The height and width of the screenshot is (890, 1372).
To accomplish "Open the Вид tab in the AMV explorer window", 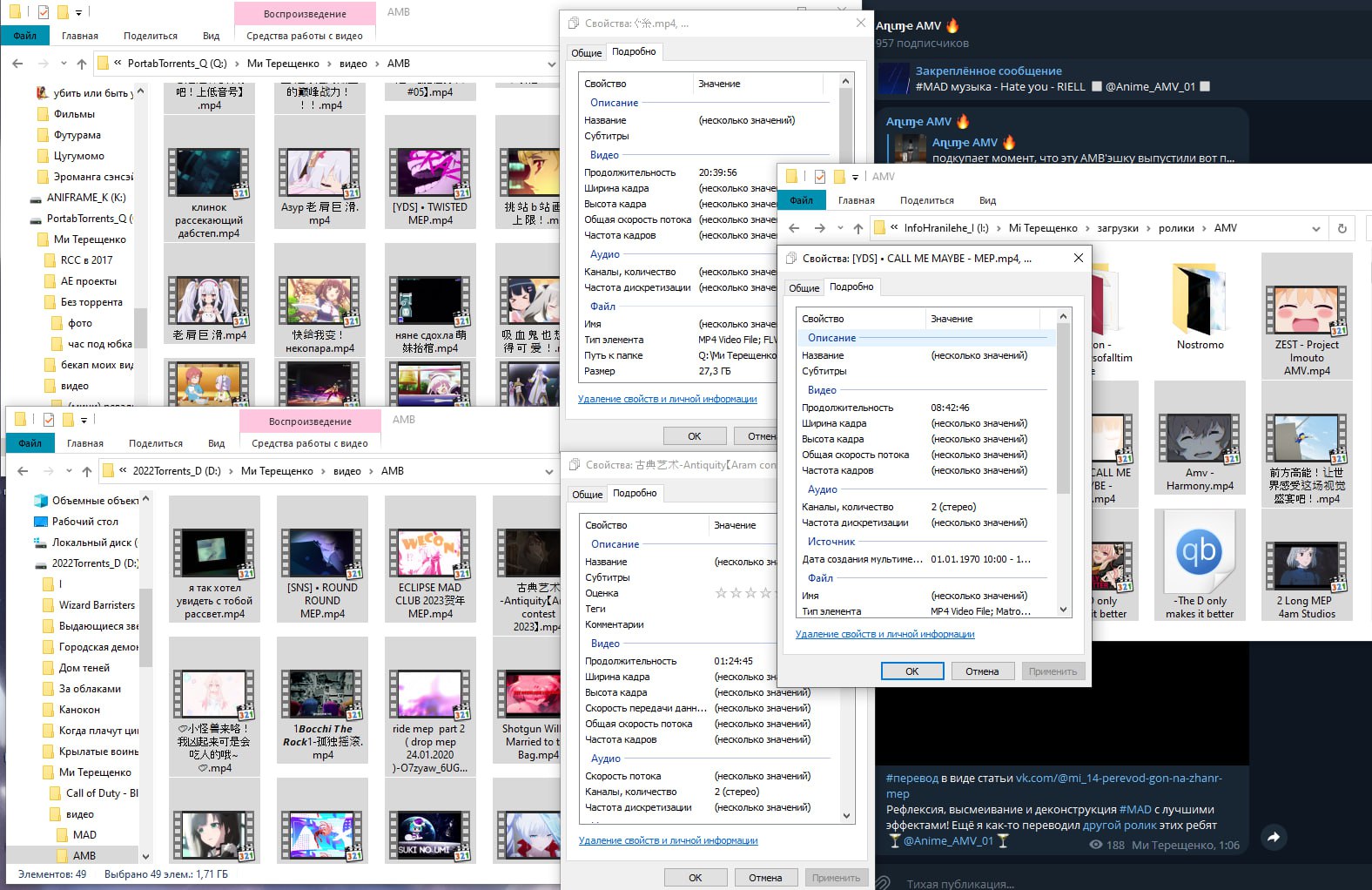I will tap(987, 200).
